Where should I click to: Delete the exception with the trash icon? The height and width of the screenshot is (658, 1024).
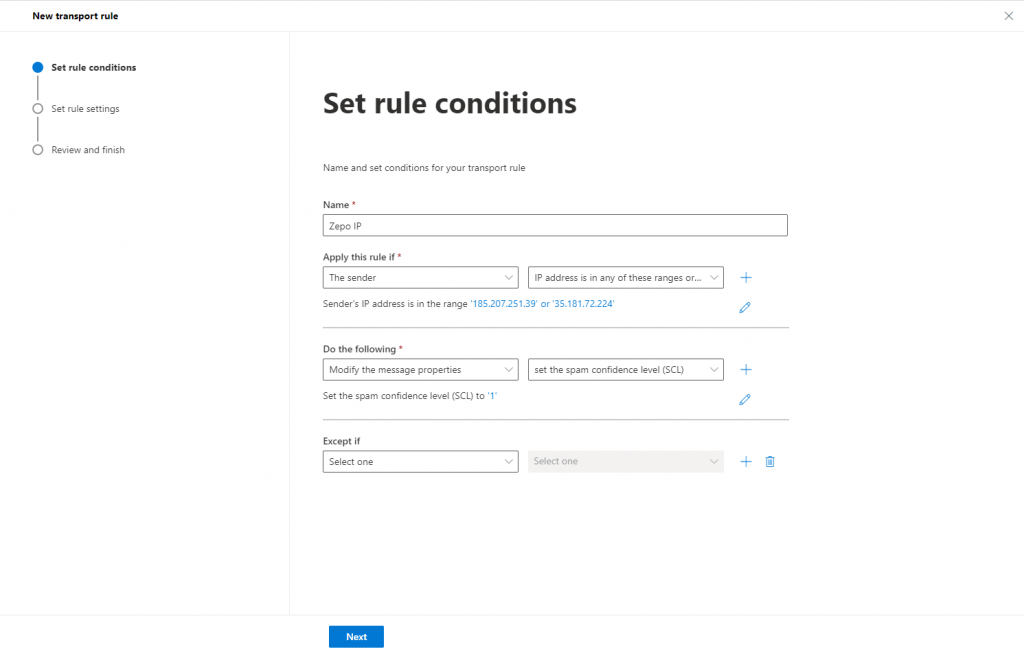[x=770, y=461]
